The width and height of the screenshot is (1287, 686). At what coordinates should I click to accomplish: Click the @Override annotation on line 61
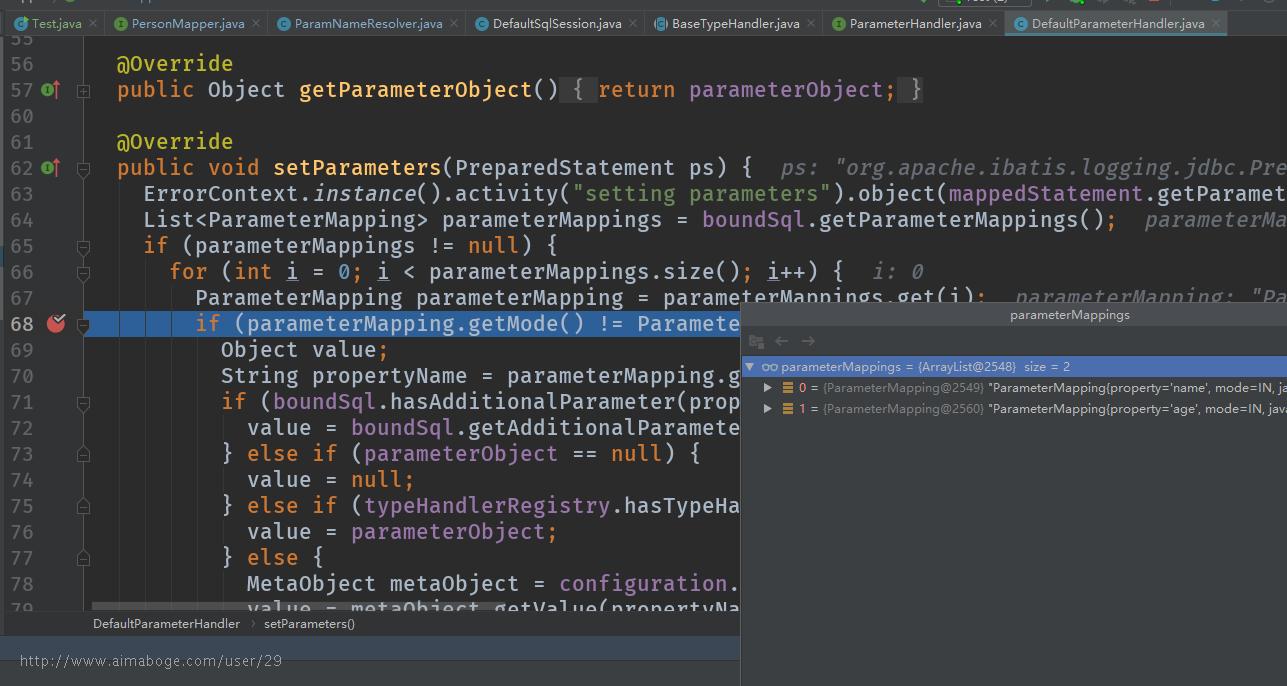[x=175, y=142]
